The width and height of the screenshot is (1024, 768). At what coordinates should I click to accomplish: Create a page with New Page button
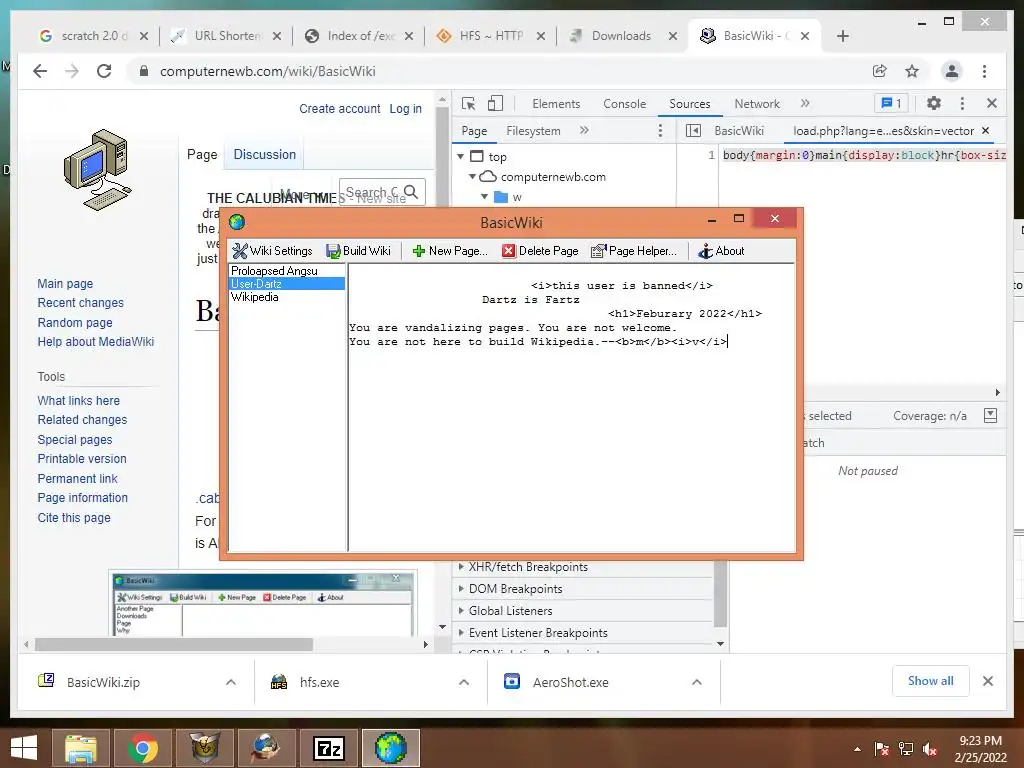pos(450,251)
